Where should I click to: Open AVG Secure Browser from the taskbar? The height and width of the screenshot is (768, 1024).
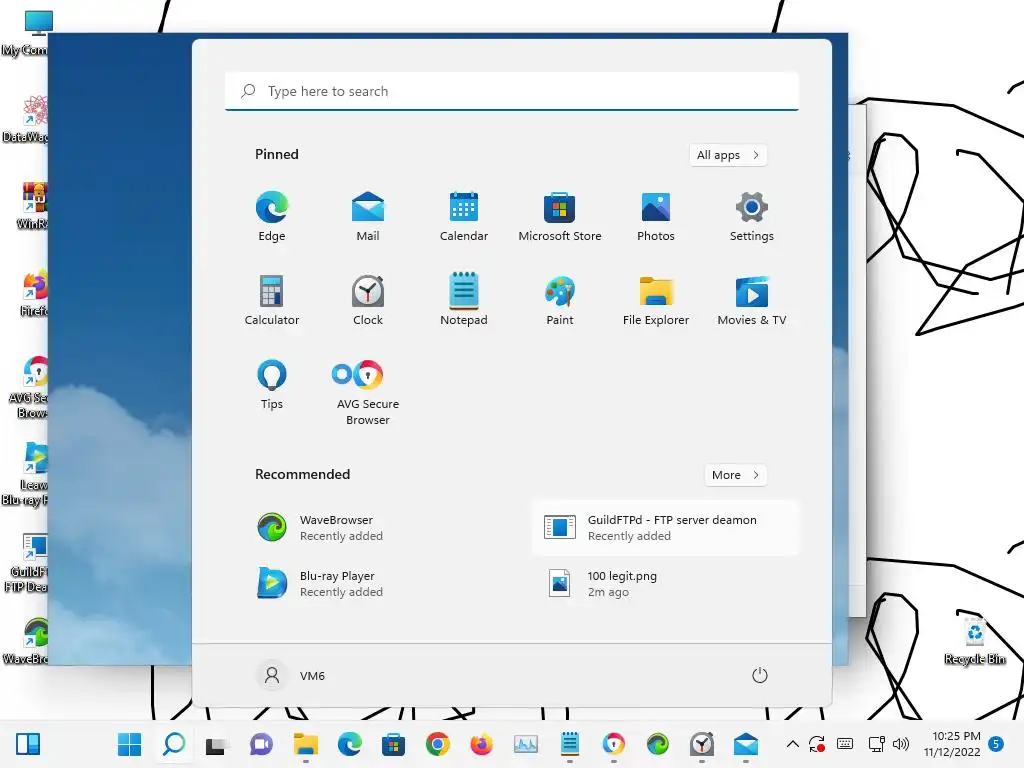(x=614, y=744)
